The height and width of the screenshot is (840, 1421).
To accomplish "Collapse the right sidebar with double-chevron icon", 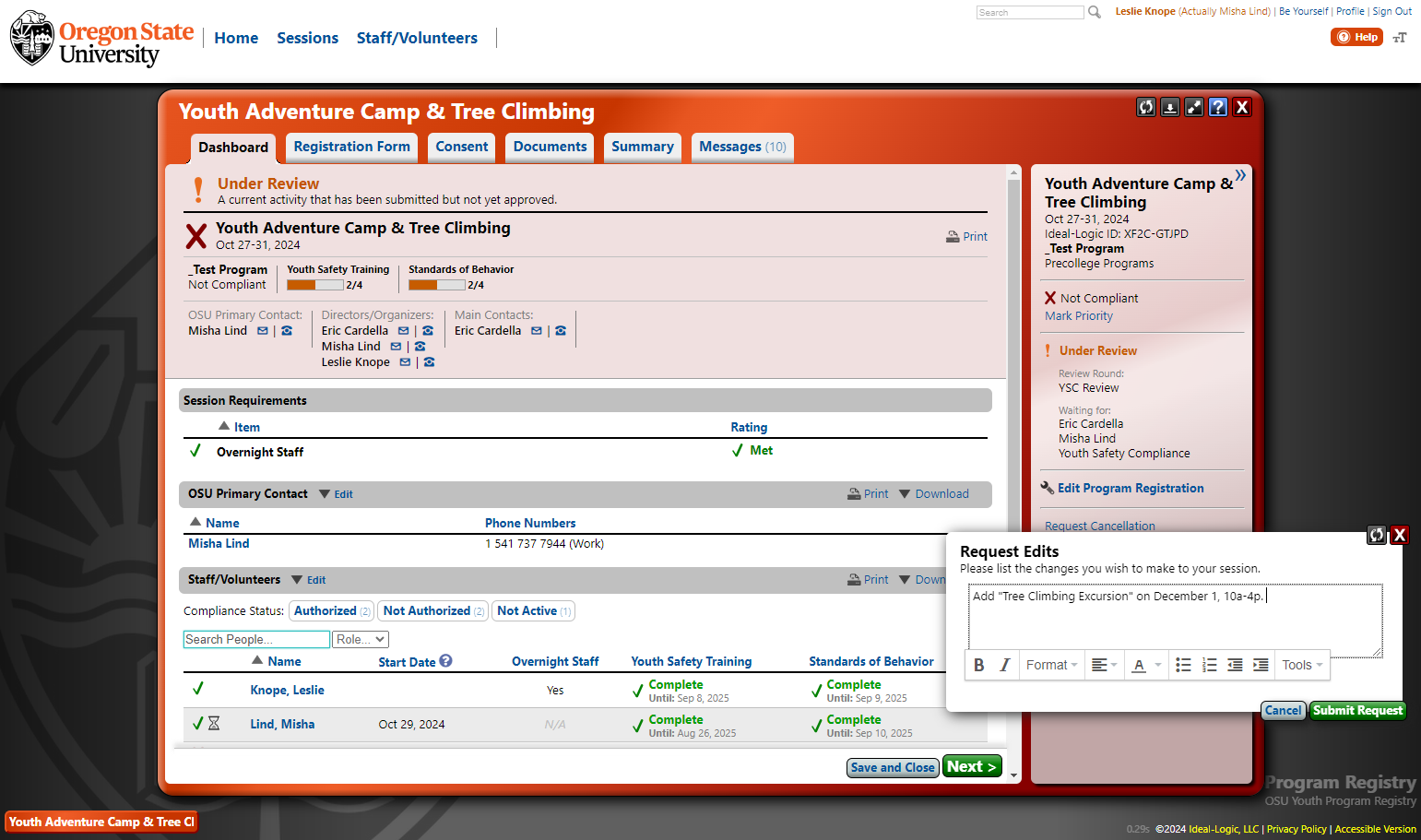I will (1240, 175).
